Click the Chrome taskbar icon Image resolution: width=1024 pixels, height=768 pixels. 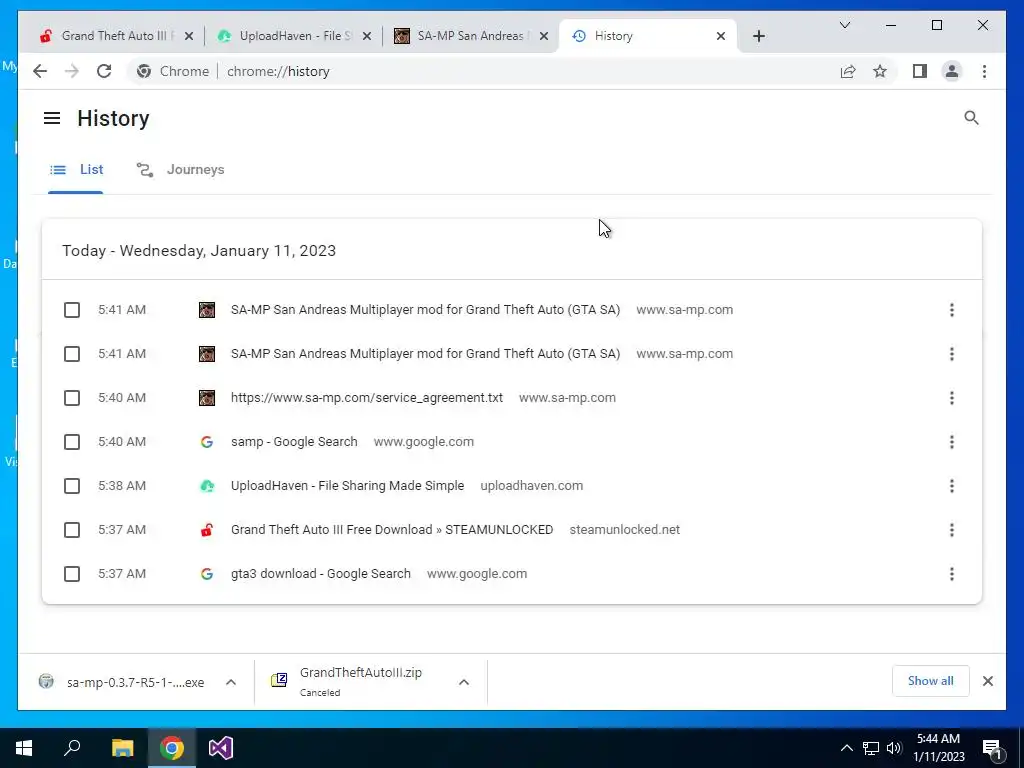(x=172, y=748)
